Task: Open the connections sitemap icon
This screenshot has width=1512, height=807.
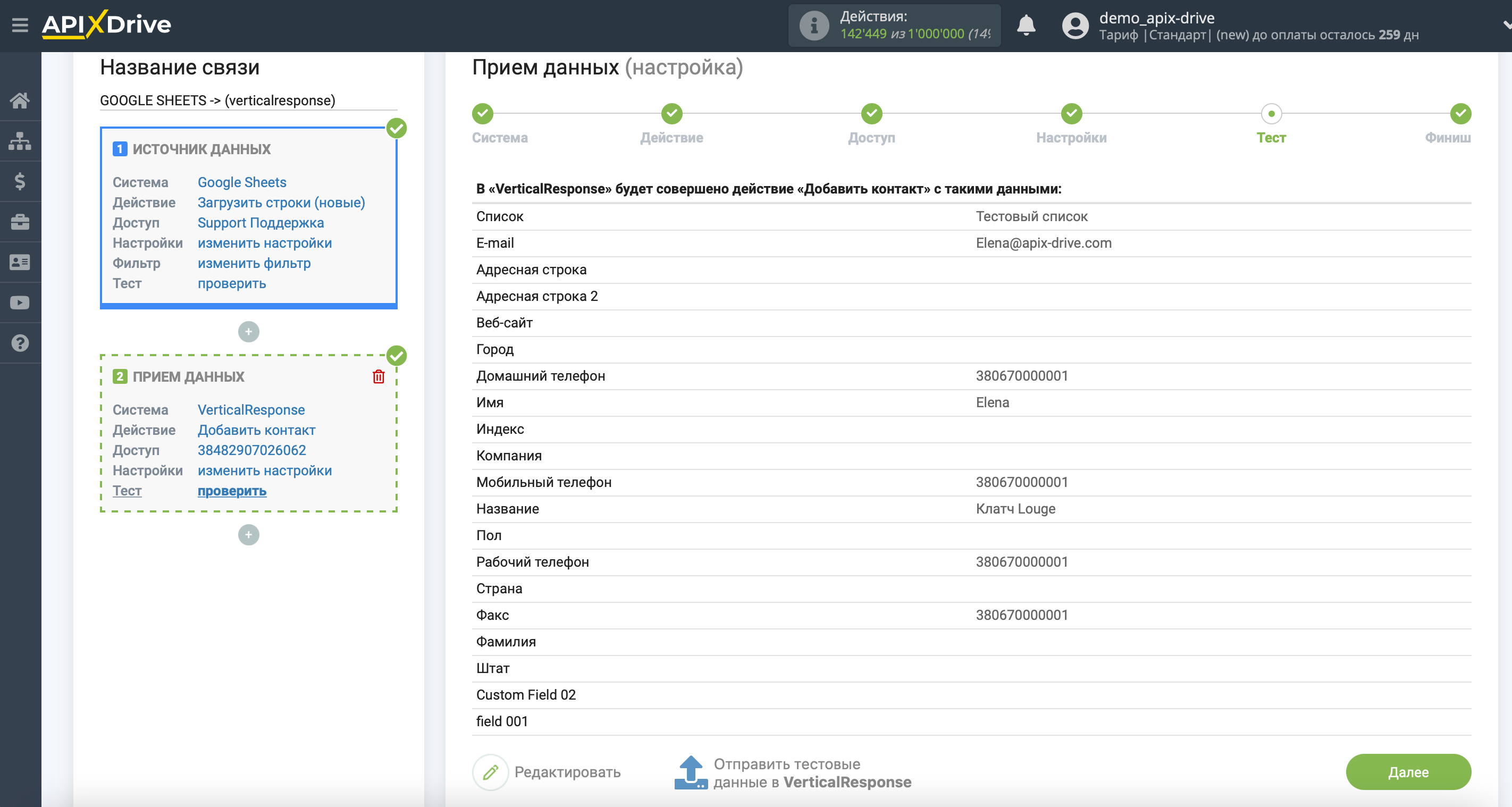Action: point(20,141)
